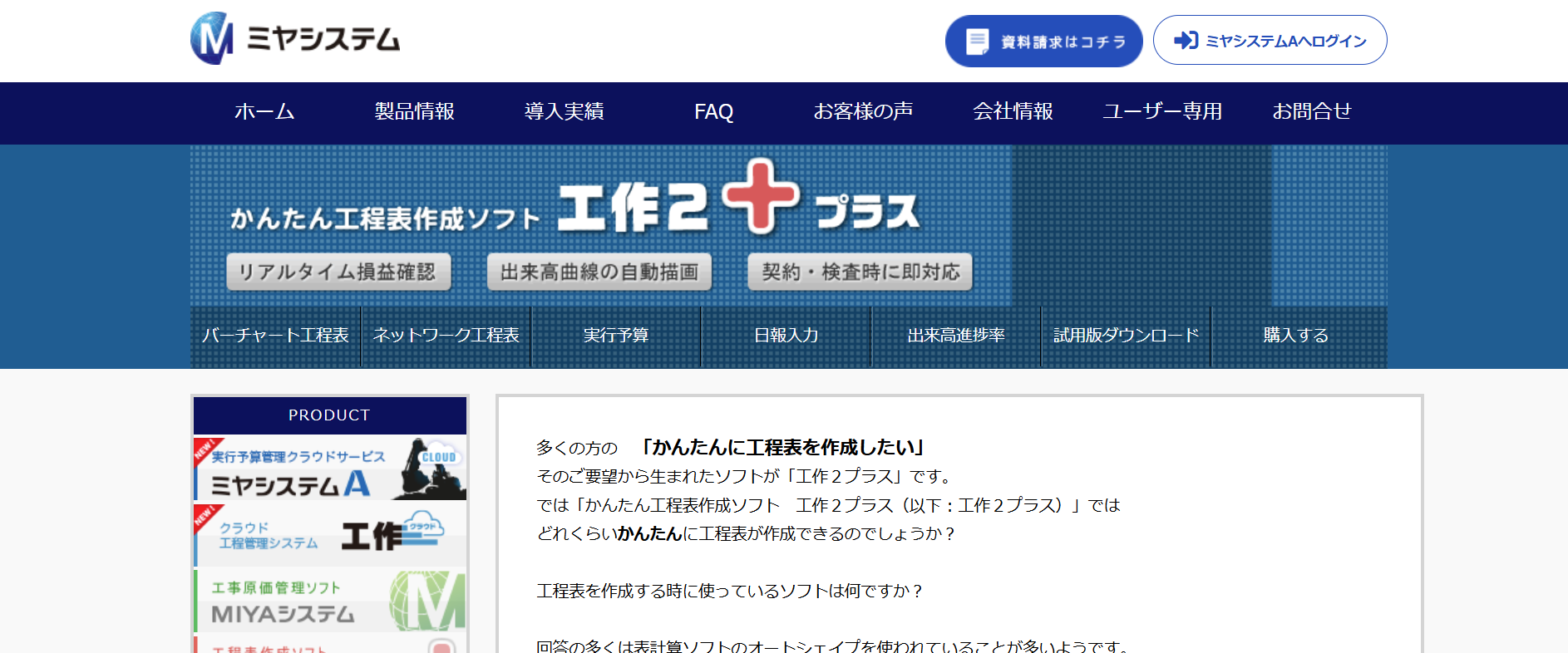Click the cloud icon on 工作 banner
Viewport: 1568px width, 653px height.
[x=422, y=528]
